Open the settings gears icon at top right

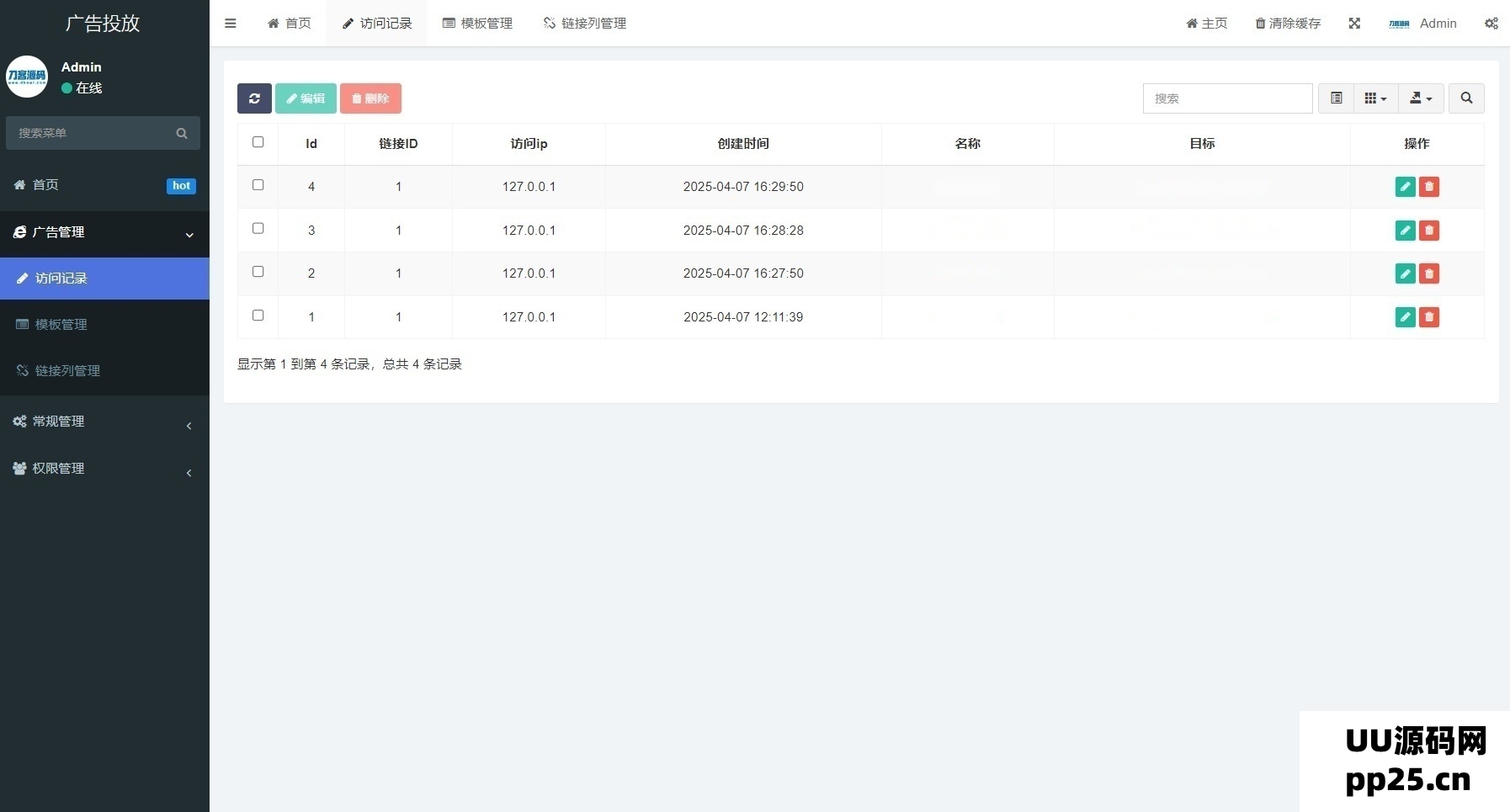(x=1491, y=24)
